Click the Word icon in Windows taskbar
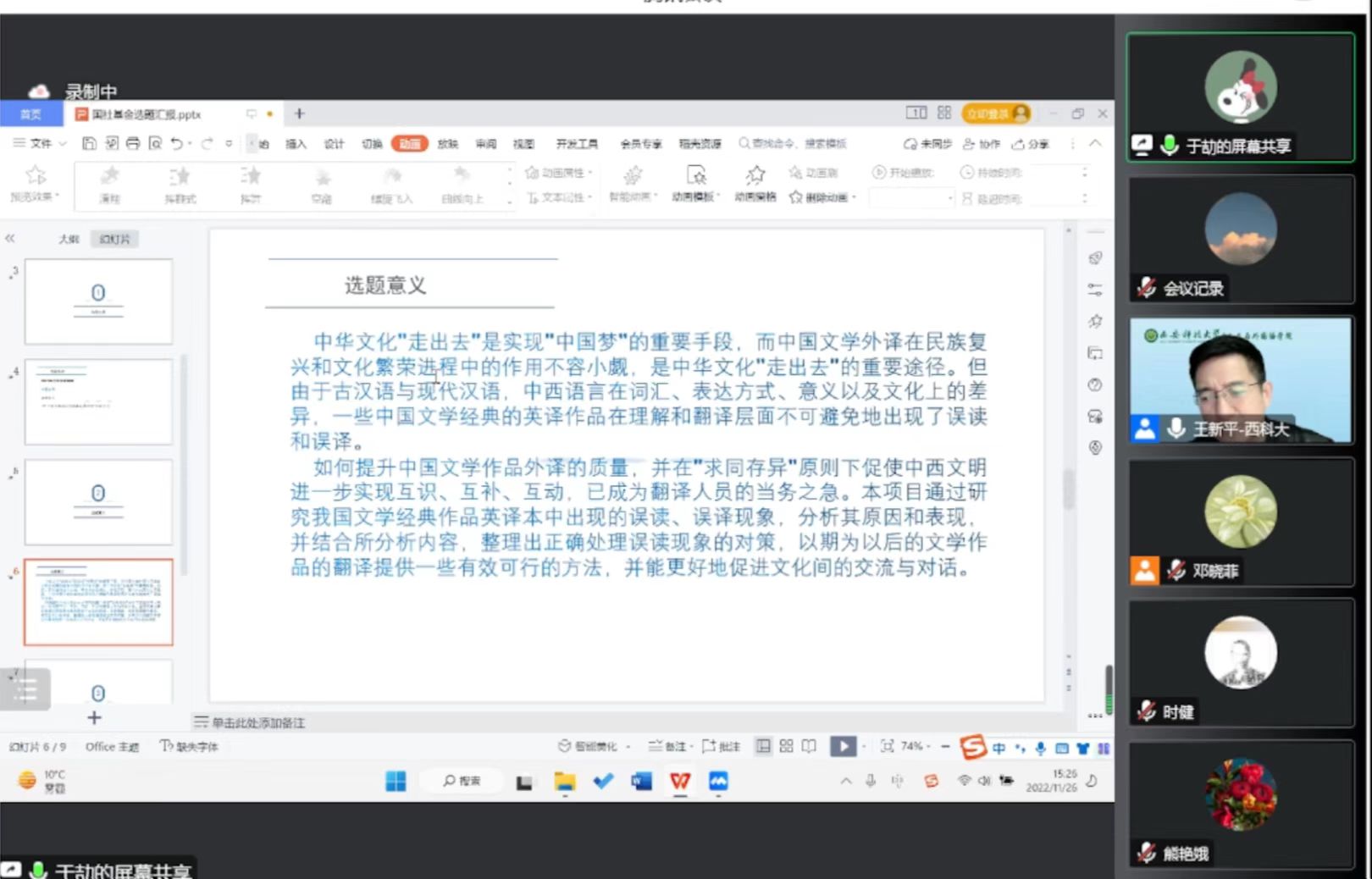This screenshot has height=879, width=1372. pos(641,781)
